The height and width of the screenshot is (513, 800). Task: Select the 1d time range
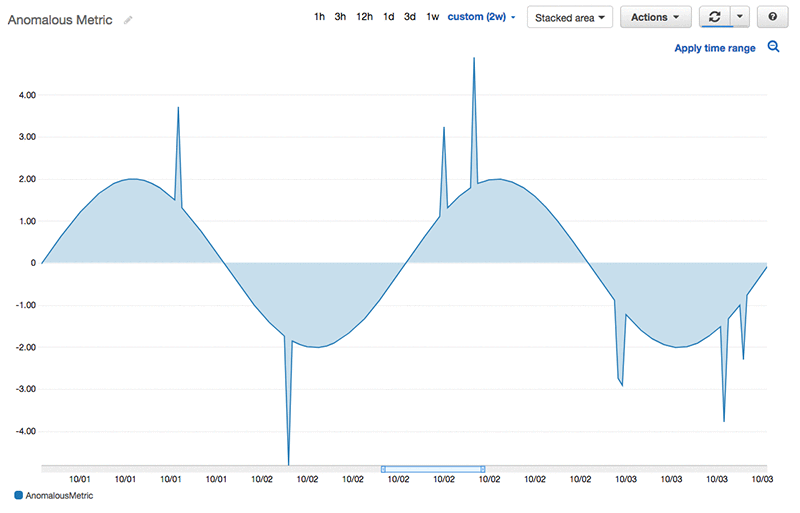coord(389,17)
